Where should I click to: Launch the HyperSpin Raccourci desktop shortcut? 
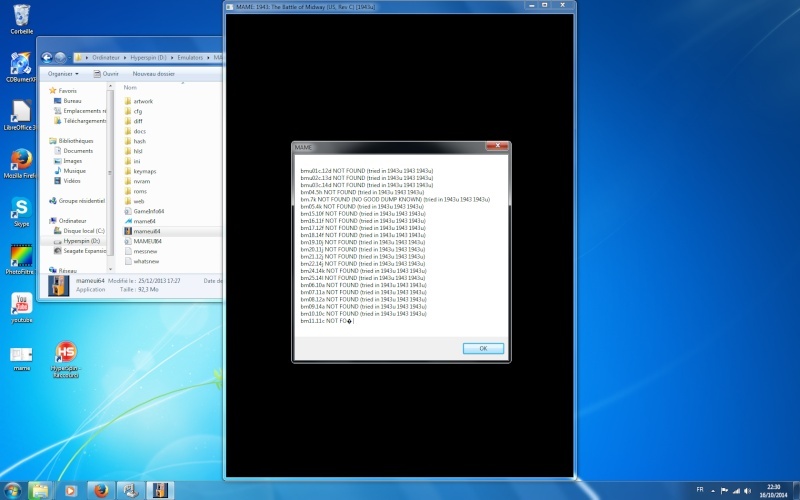[65, 359]
